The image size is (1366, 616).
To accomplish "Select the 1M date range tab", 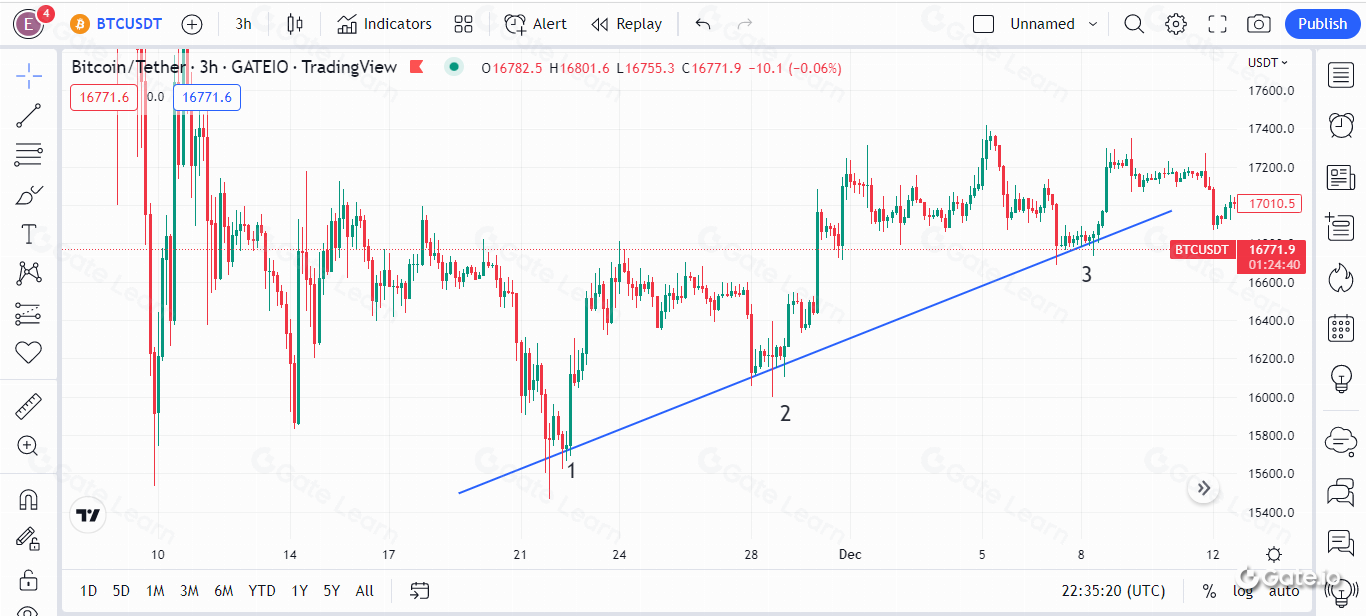I will (155, 591).
